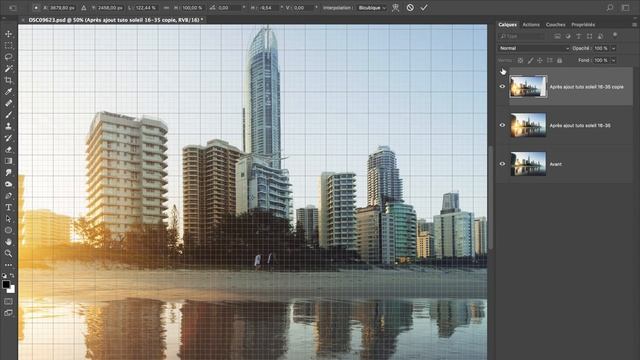Select the History Brush tool
The image size is (640, 360).
[x=9, y=138]
